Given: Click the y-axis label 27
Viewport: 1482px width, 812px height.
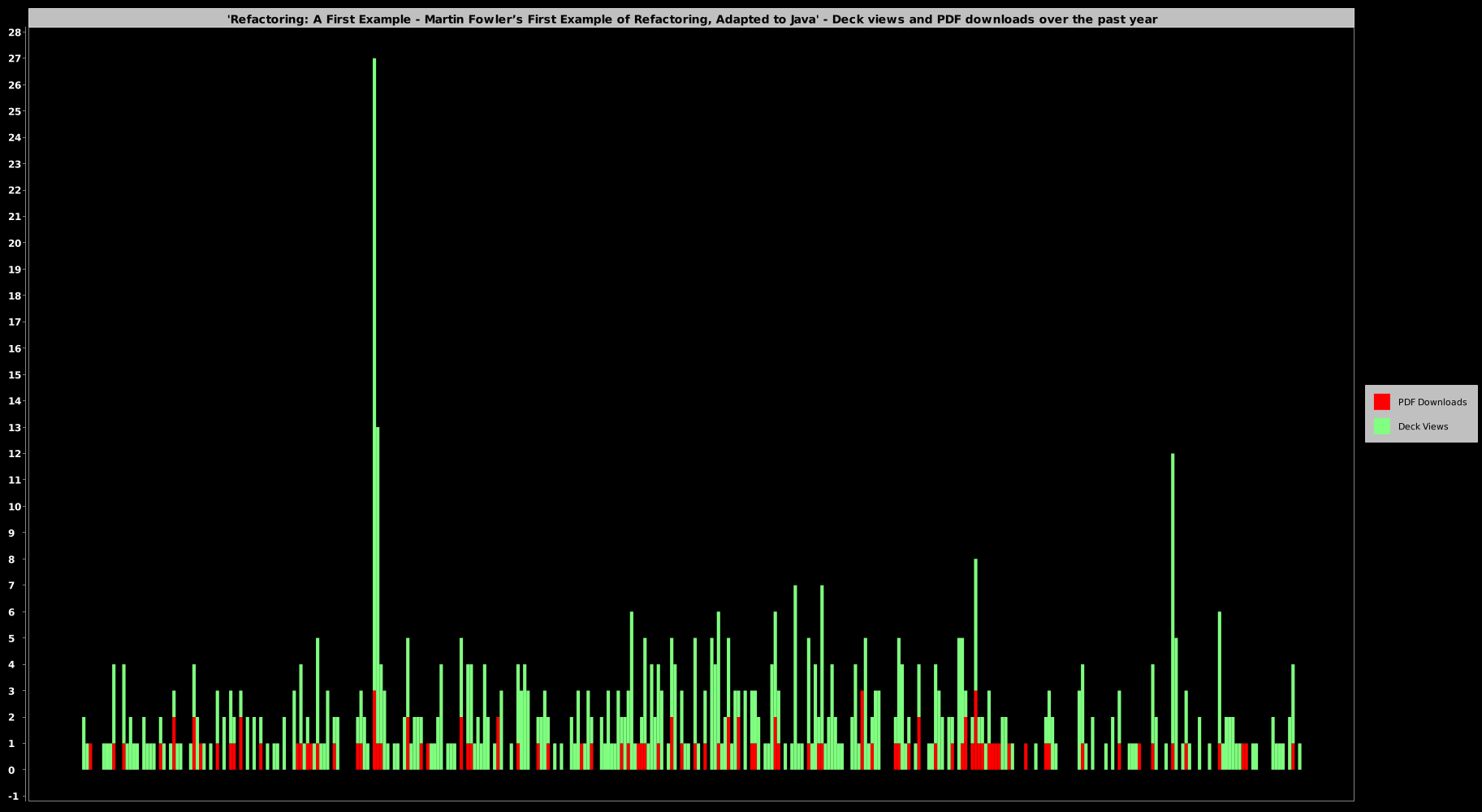Looking at the screenshot, I should point(15,58).
